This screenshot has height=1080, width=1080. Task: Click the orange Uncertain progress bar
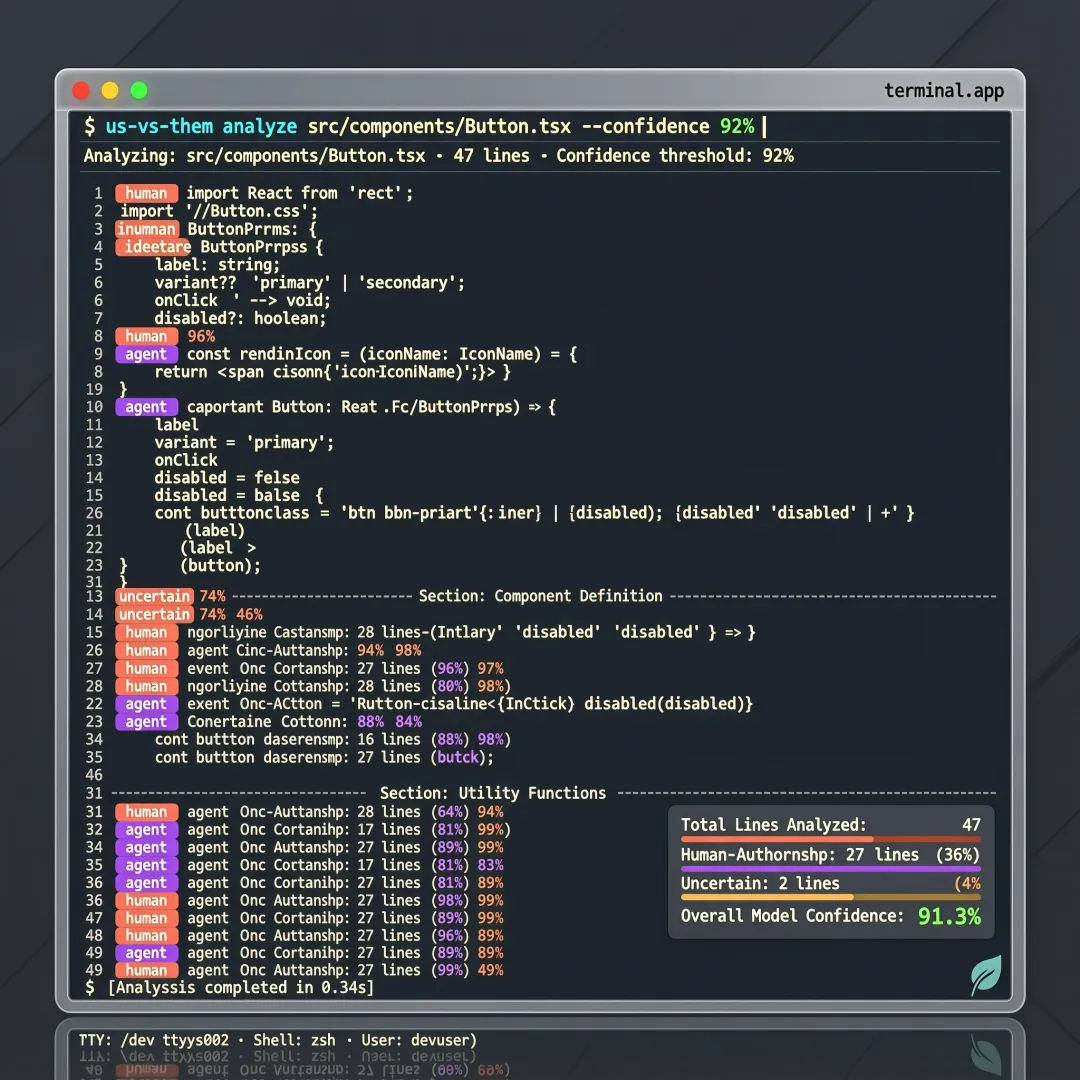[831, 897]
